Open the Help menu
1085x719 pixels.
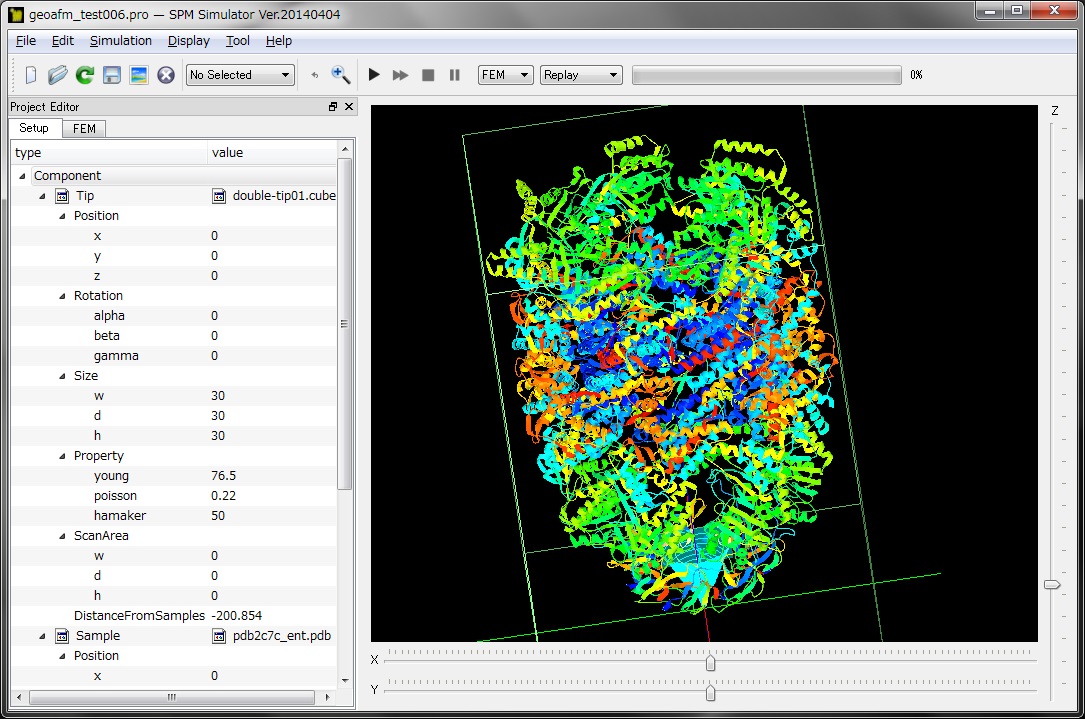tap(278, 41)
